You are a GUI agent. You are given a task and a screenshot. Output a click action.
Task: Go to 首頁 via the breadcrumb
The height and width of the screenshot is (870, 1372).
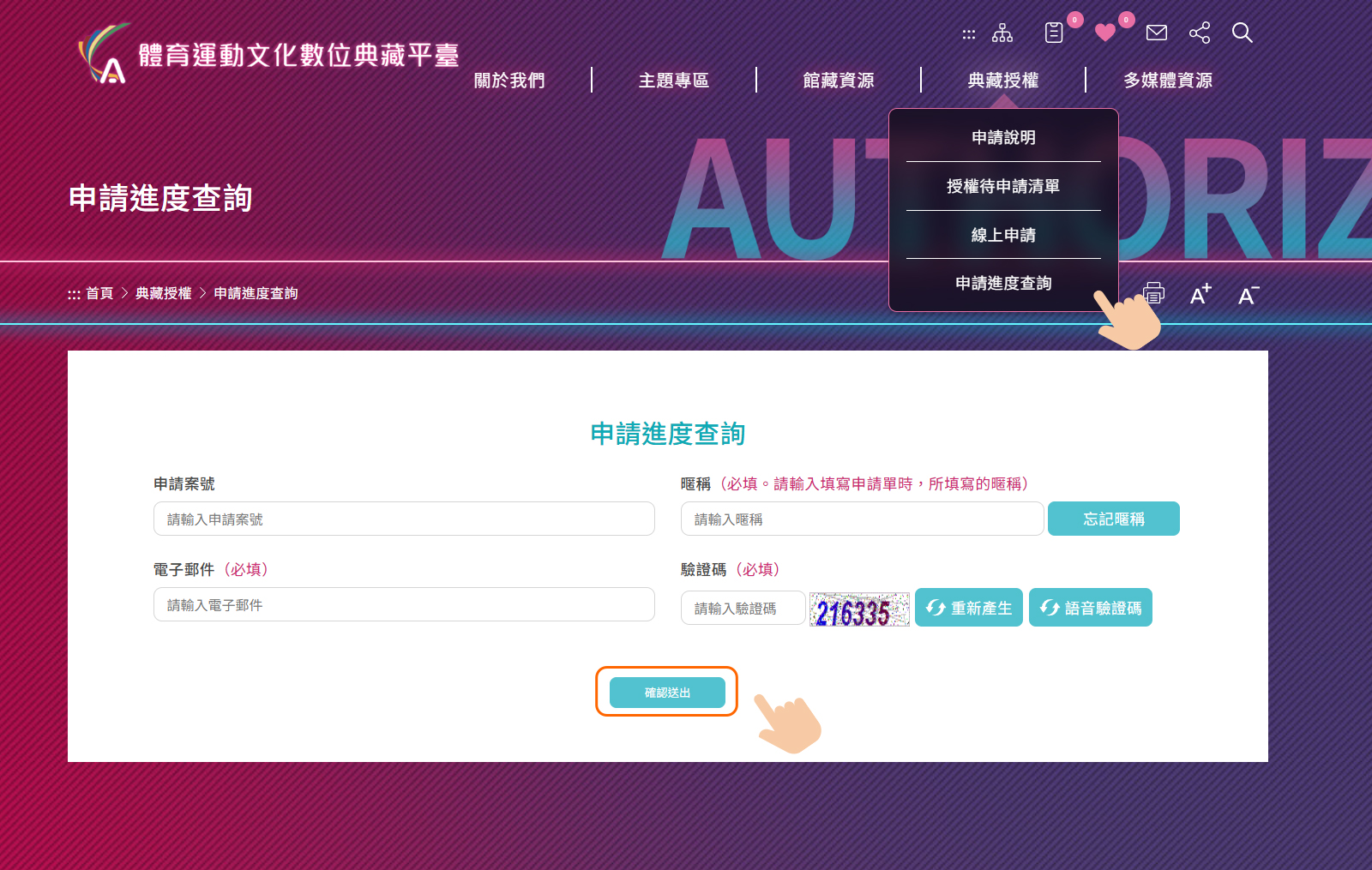pyautogui.click(x=99, y=293)
